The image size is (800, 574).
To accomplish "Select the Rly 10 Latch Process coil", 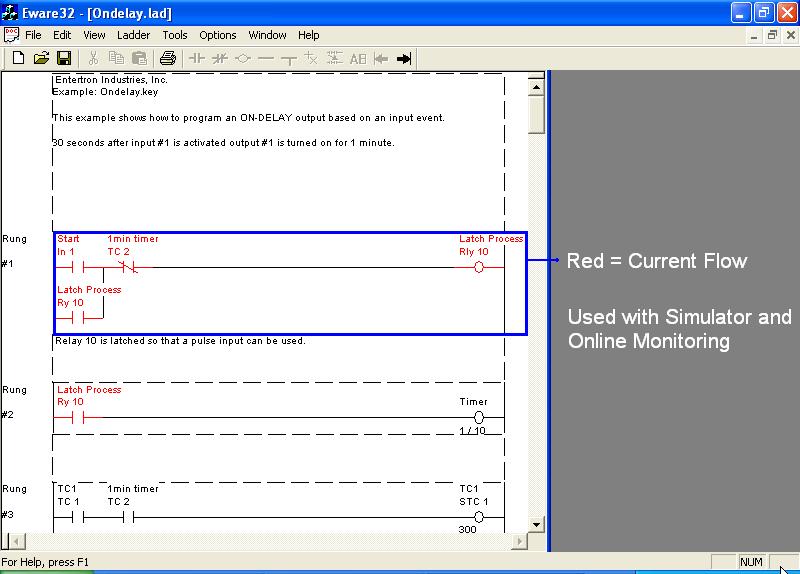I will pyautogui.click(x=479, y=267).
